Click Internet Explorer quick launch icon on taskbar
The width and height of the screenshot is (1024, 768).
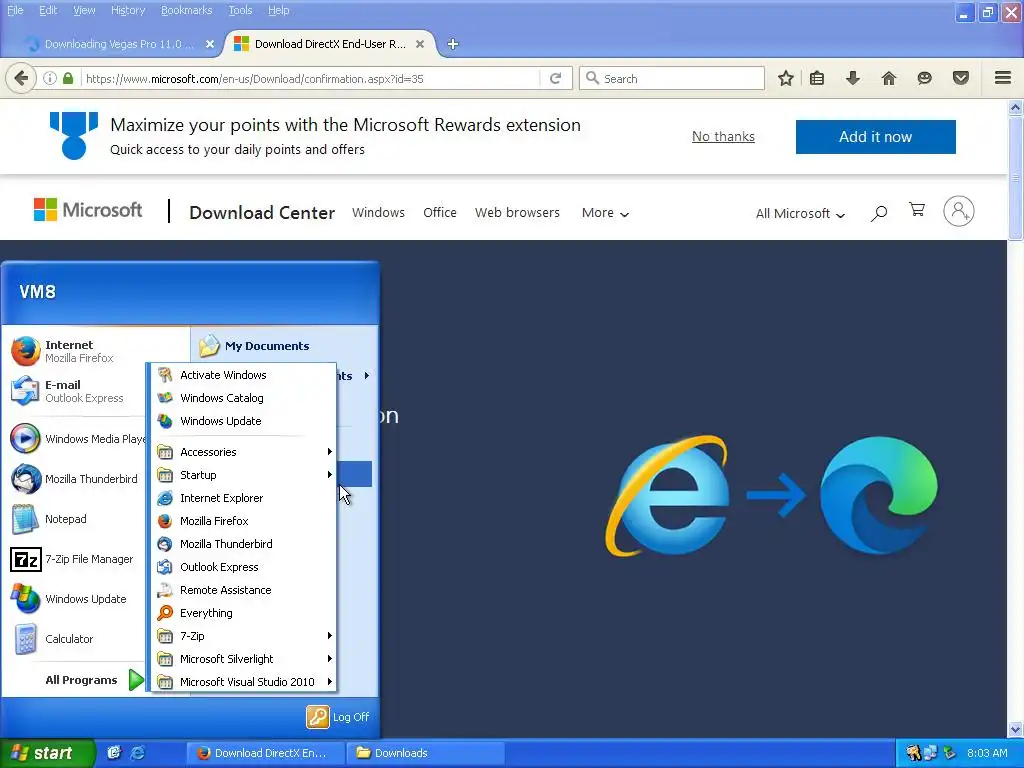[x=138, y=753]
